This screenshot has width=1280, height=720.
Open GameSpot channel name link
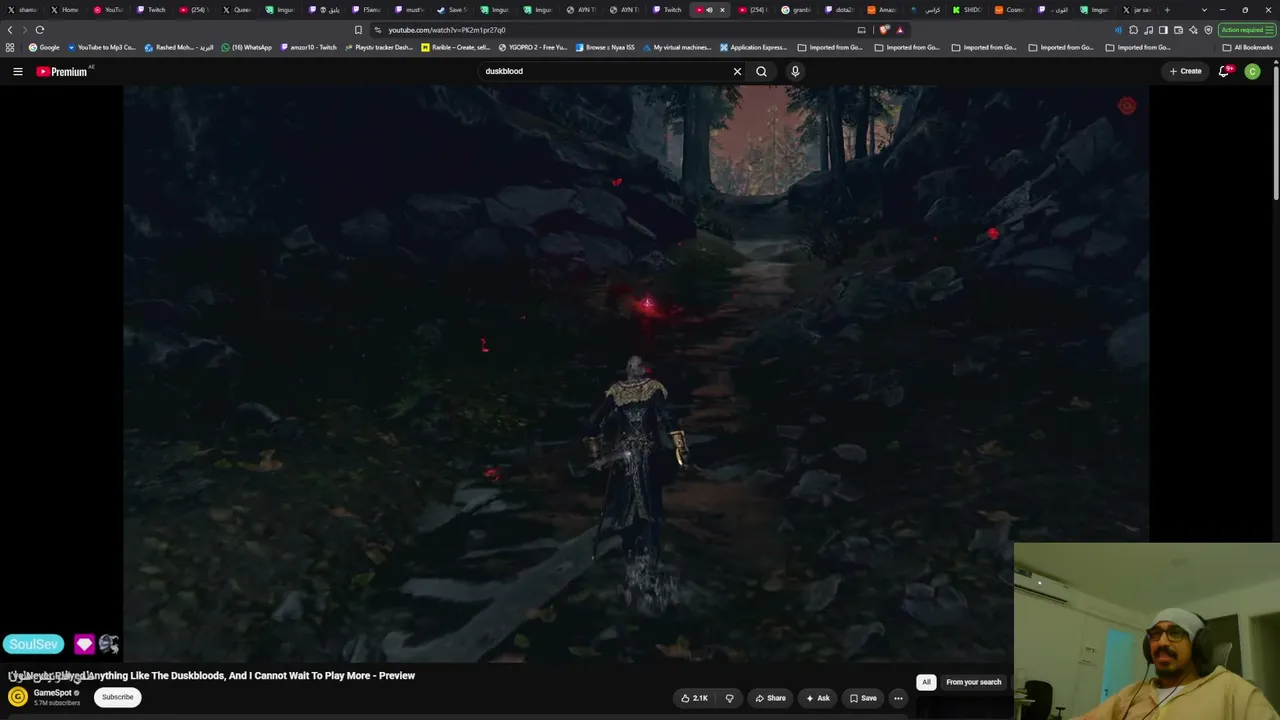pos(52,692)
